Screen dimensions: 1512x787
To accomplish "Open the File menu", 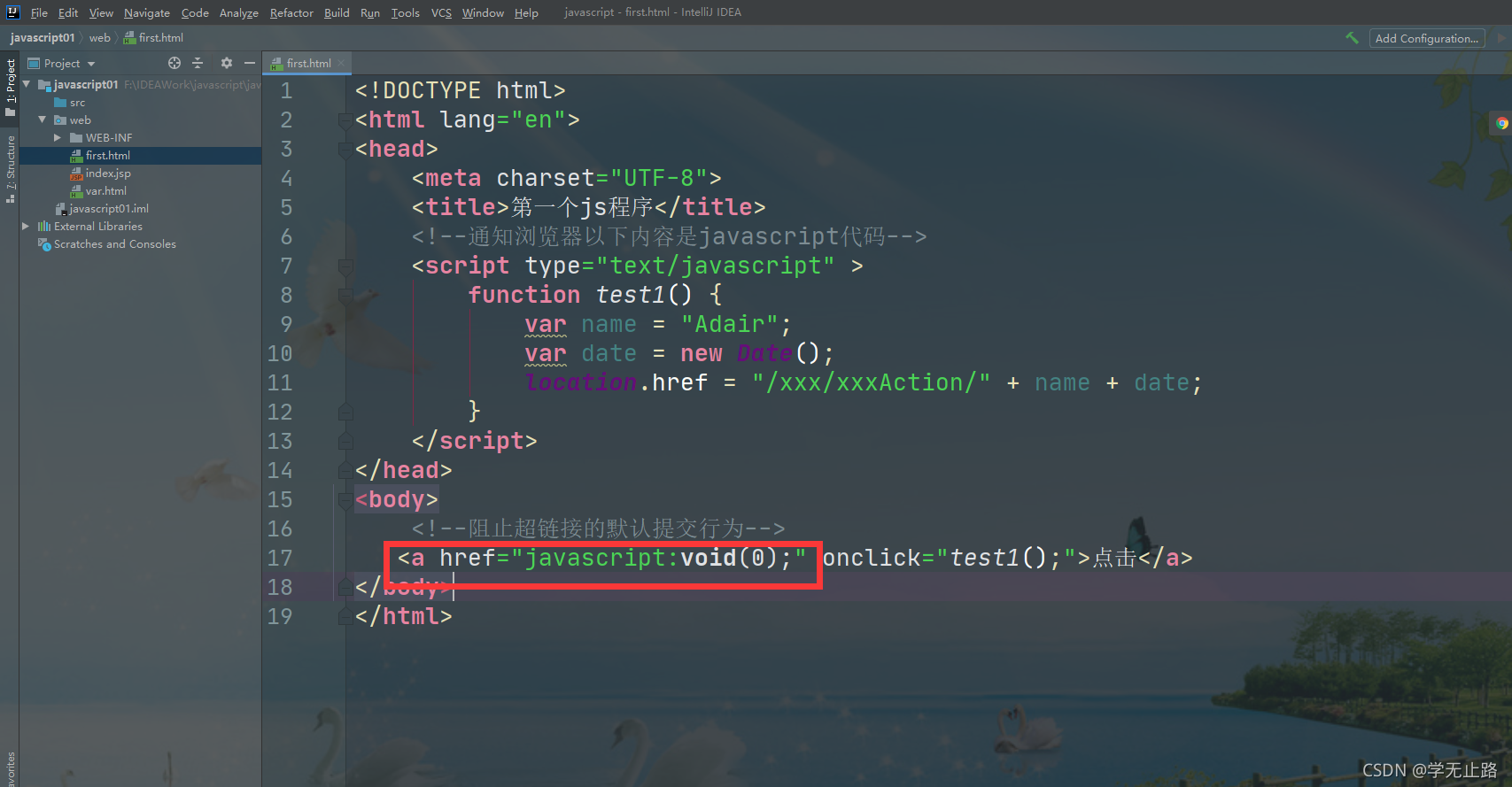I will (39, 12).
